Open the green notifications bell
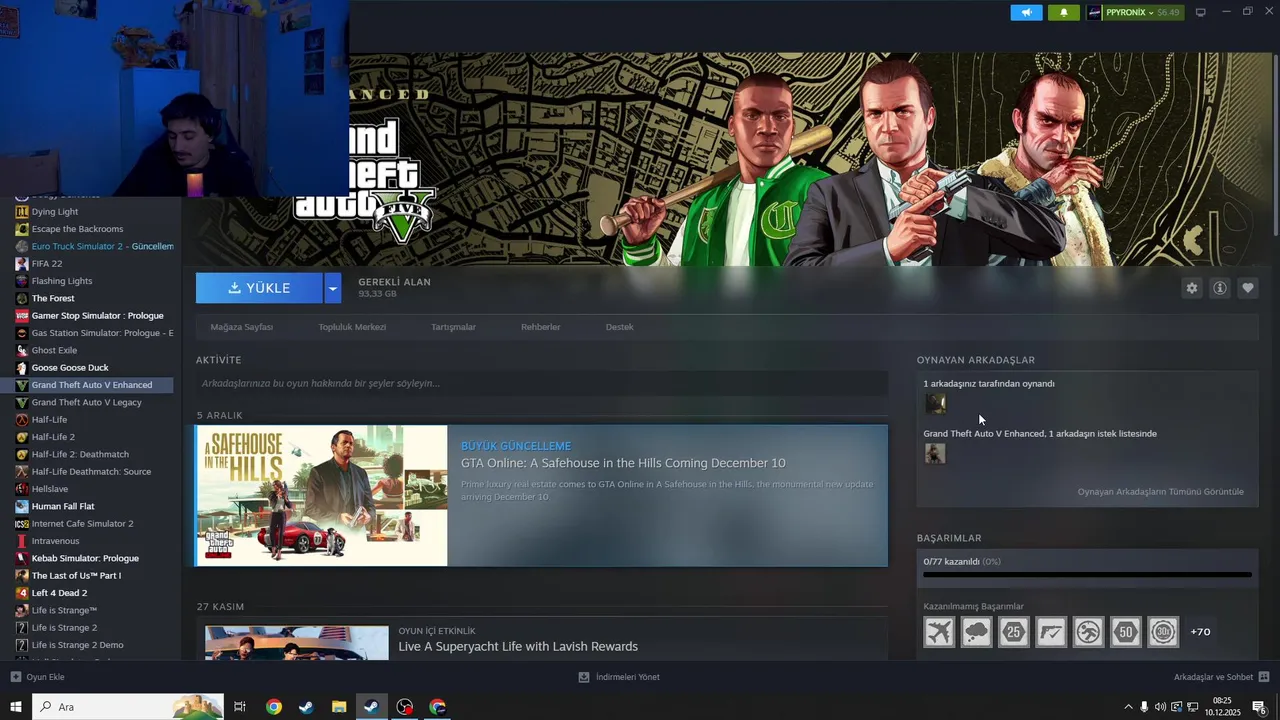The width and height of the screenshot is (1280, 720). [x=1063, y=12]
